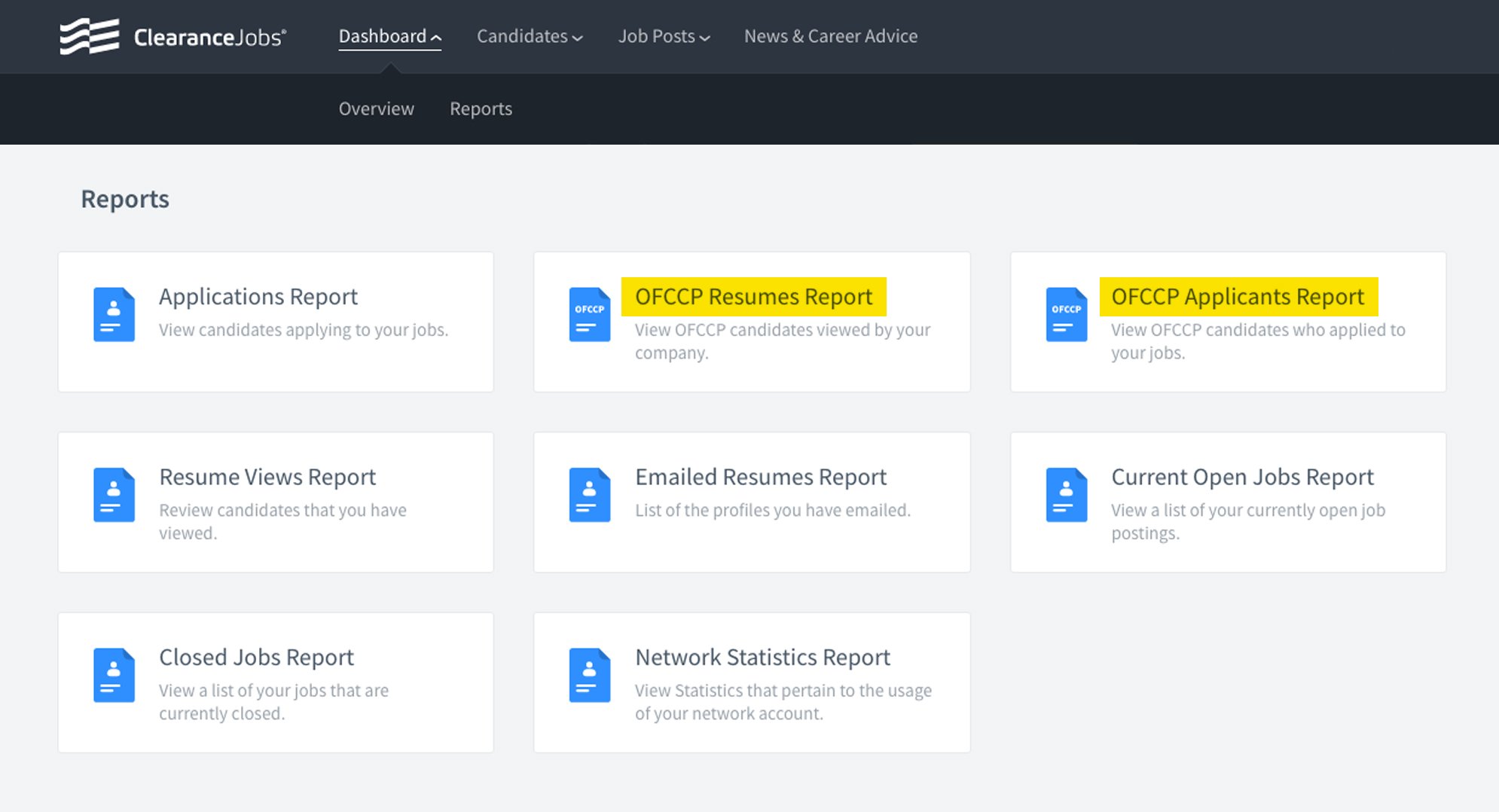Click the Applications Report document icon

click(114, 314)
